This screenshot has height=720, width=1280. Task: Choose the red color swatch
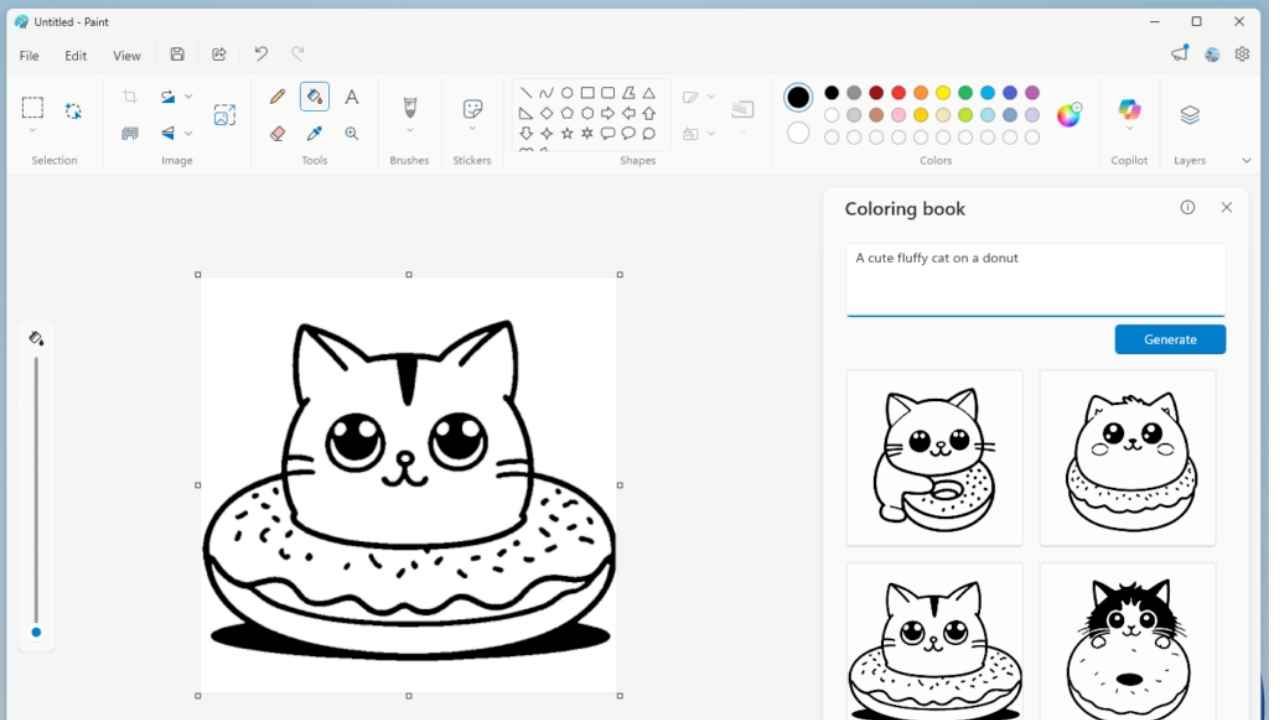click(x=899, y=97)
